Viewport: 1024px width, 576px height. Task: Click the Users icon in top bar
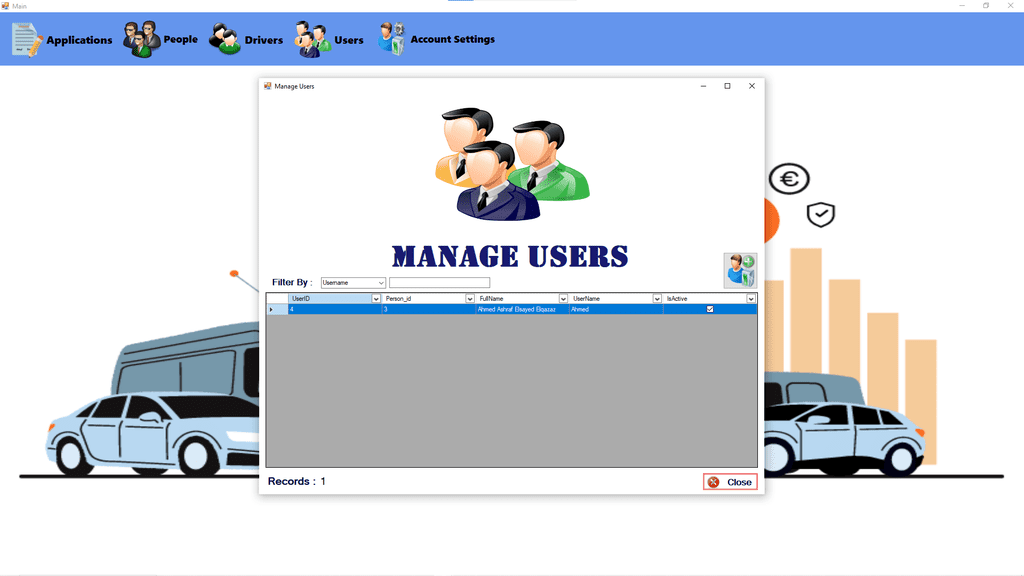pos(312,40)
